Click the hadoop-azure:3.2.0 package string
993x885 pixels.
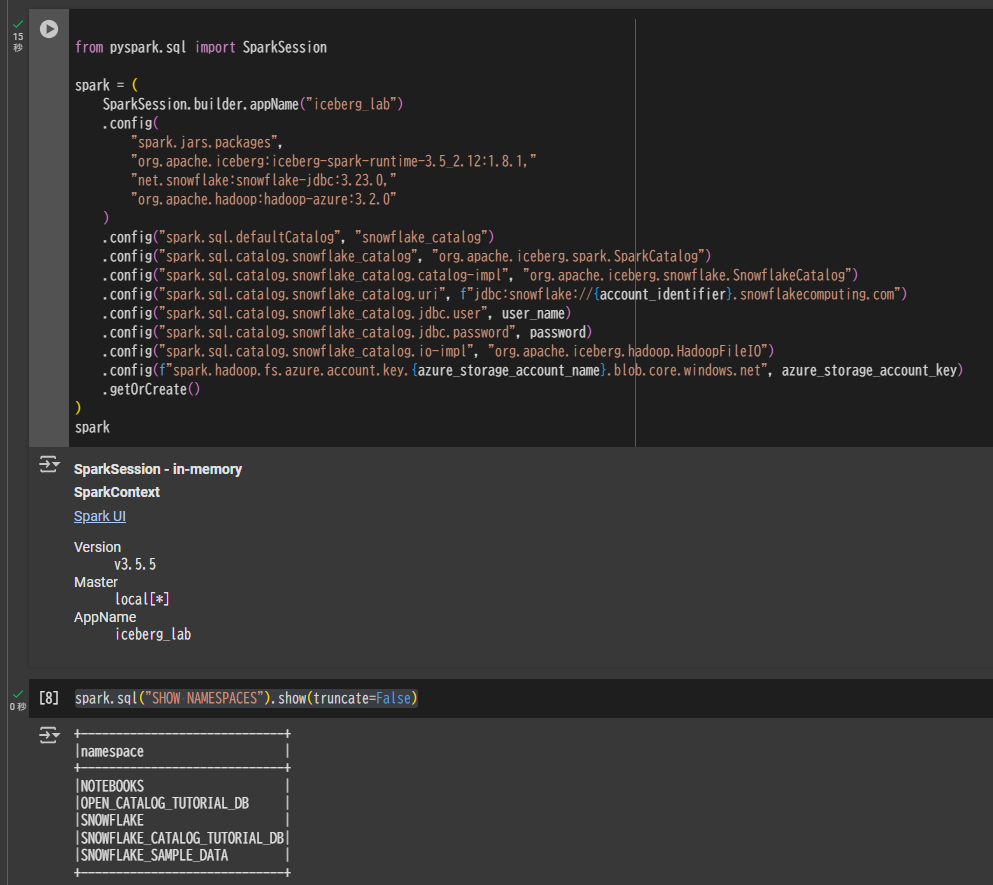click(263, 199)
